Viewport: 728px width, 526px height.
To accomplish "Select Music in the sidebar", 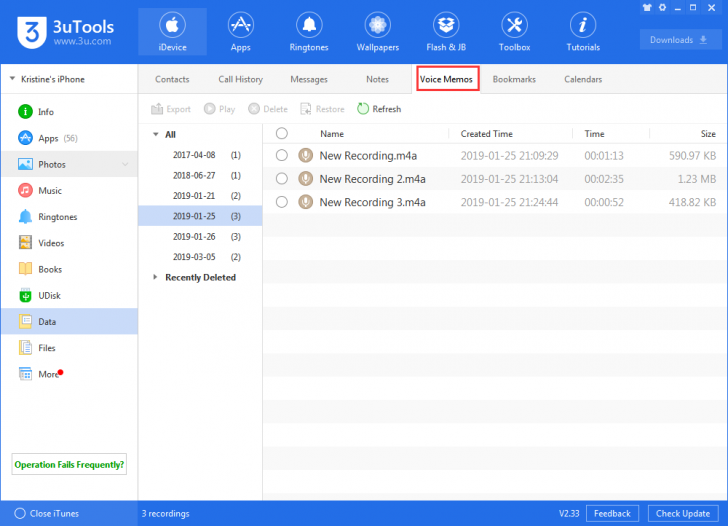I will [70, 191].
